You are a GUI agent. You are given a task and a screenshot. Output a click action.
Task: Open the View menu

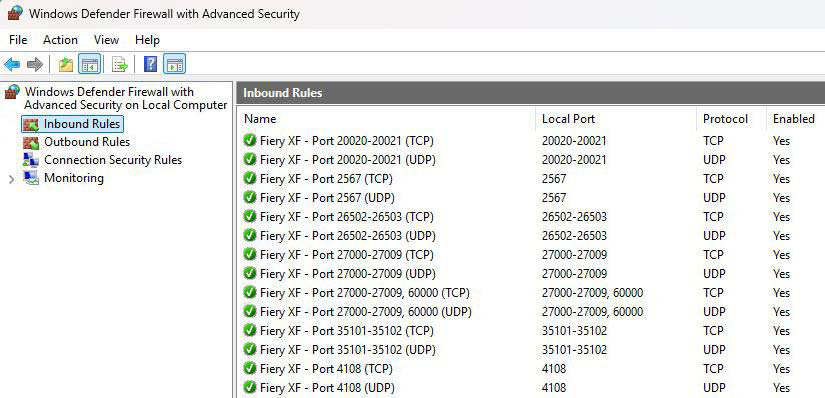[106, 40]
